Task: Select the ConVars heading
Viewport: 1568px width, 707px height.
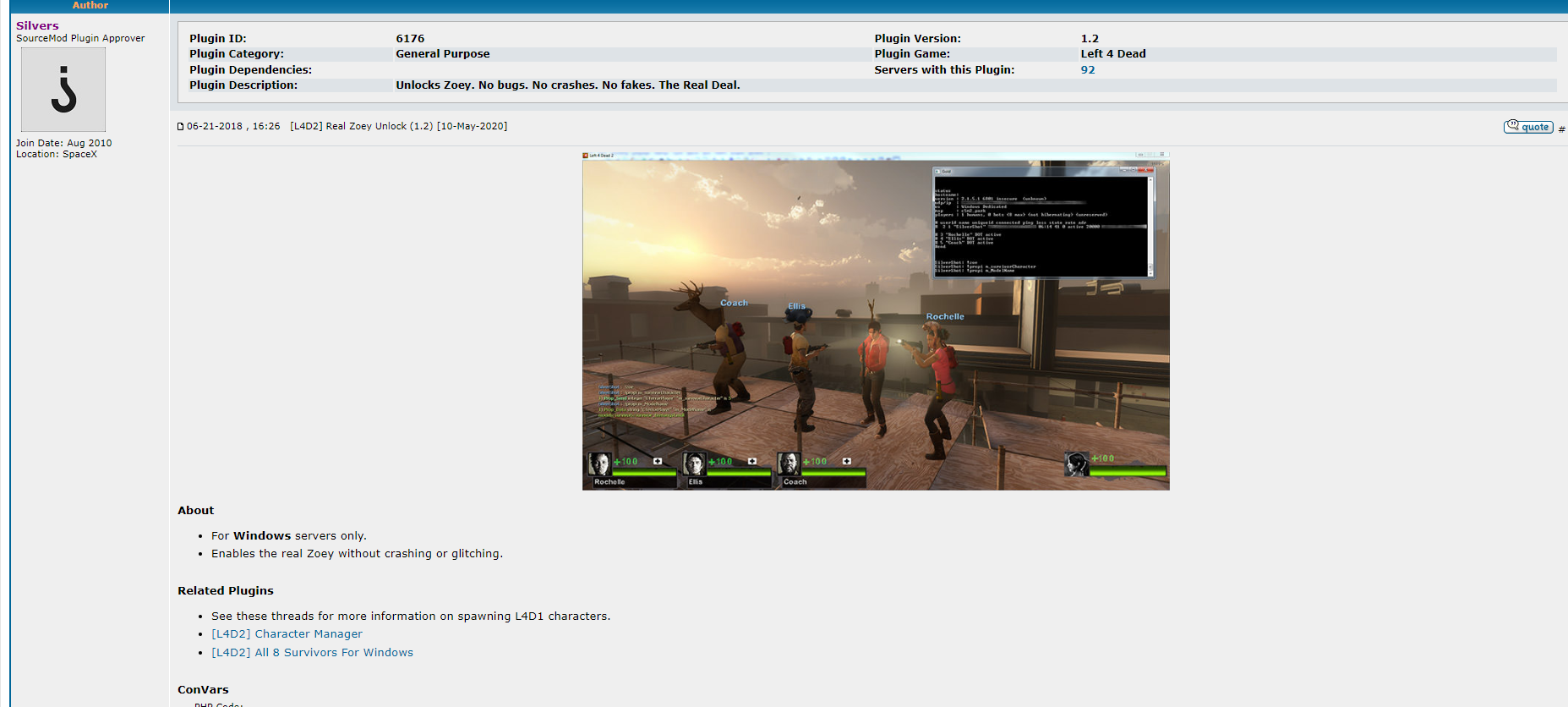Action: coord(203,690)
